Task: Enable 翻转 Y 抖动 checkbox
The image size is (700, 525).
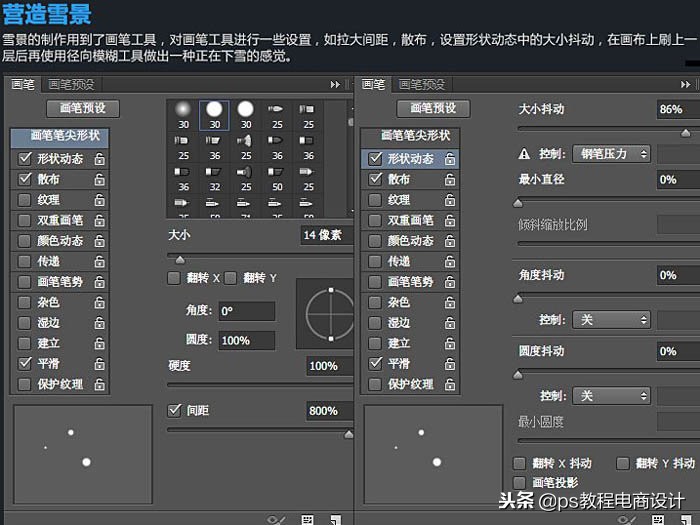Action: (x=623, y=463)
